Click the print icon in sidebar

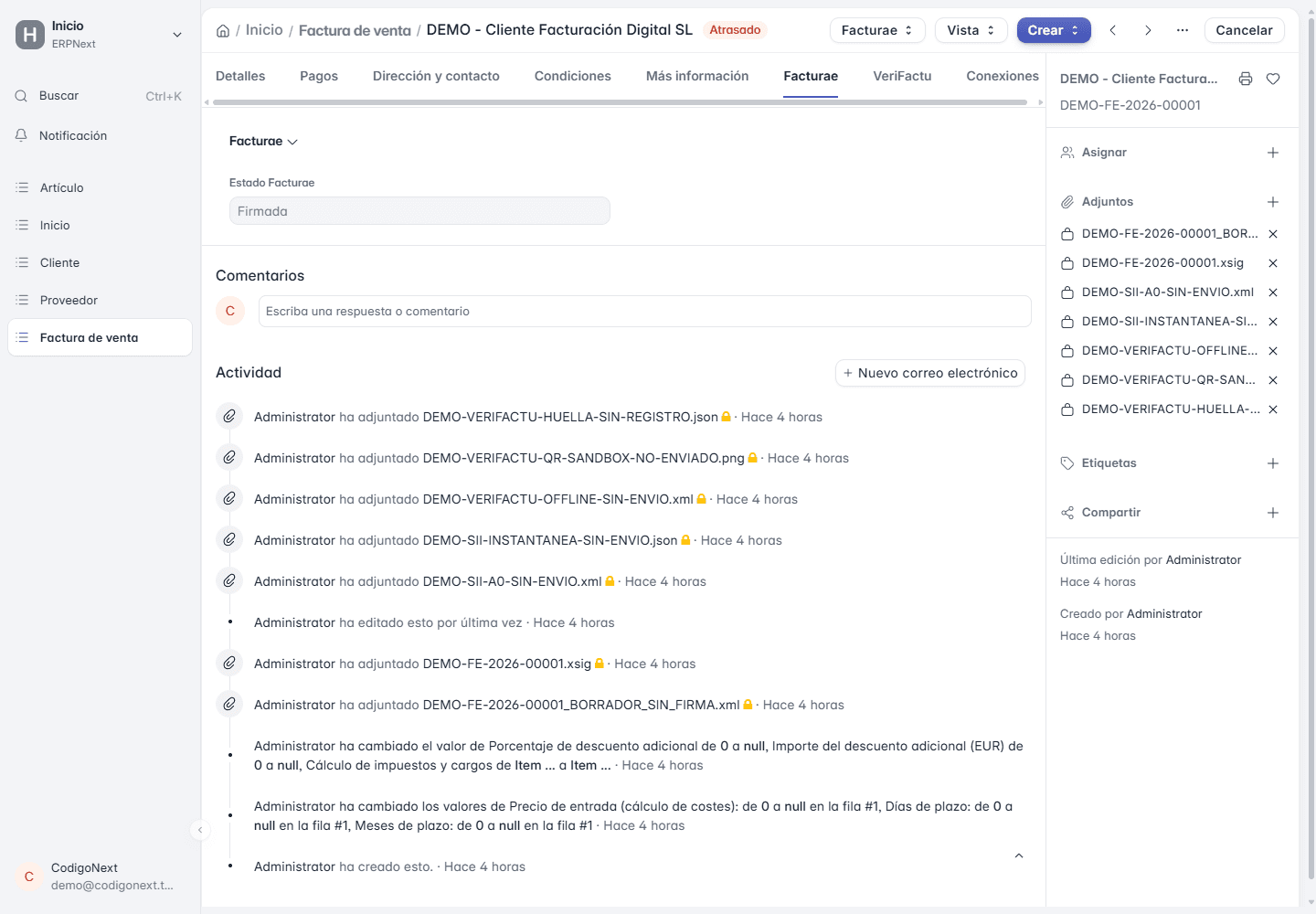click(x=1245, y=79)
